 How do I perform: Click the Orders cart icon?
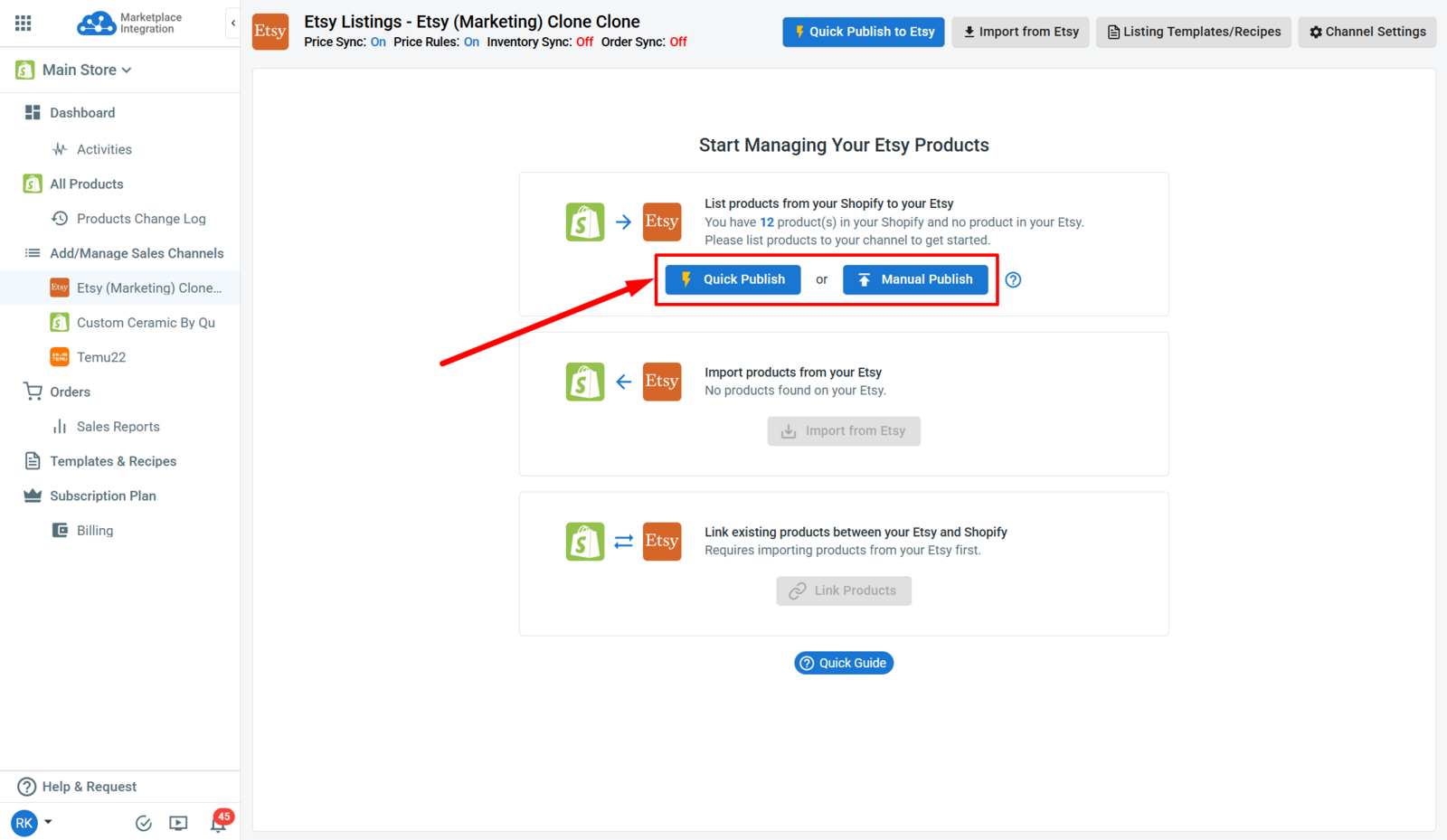[33, 392]
